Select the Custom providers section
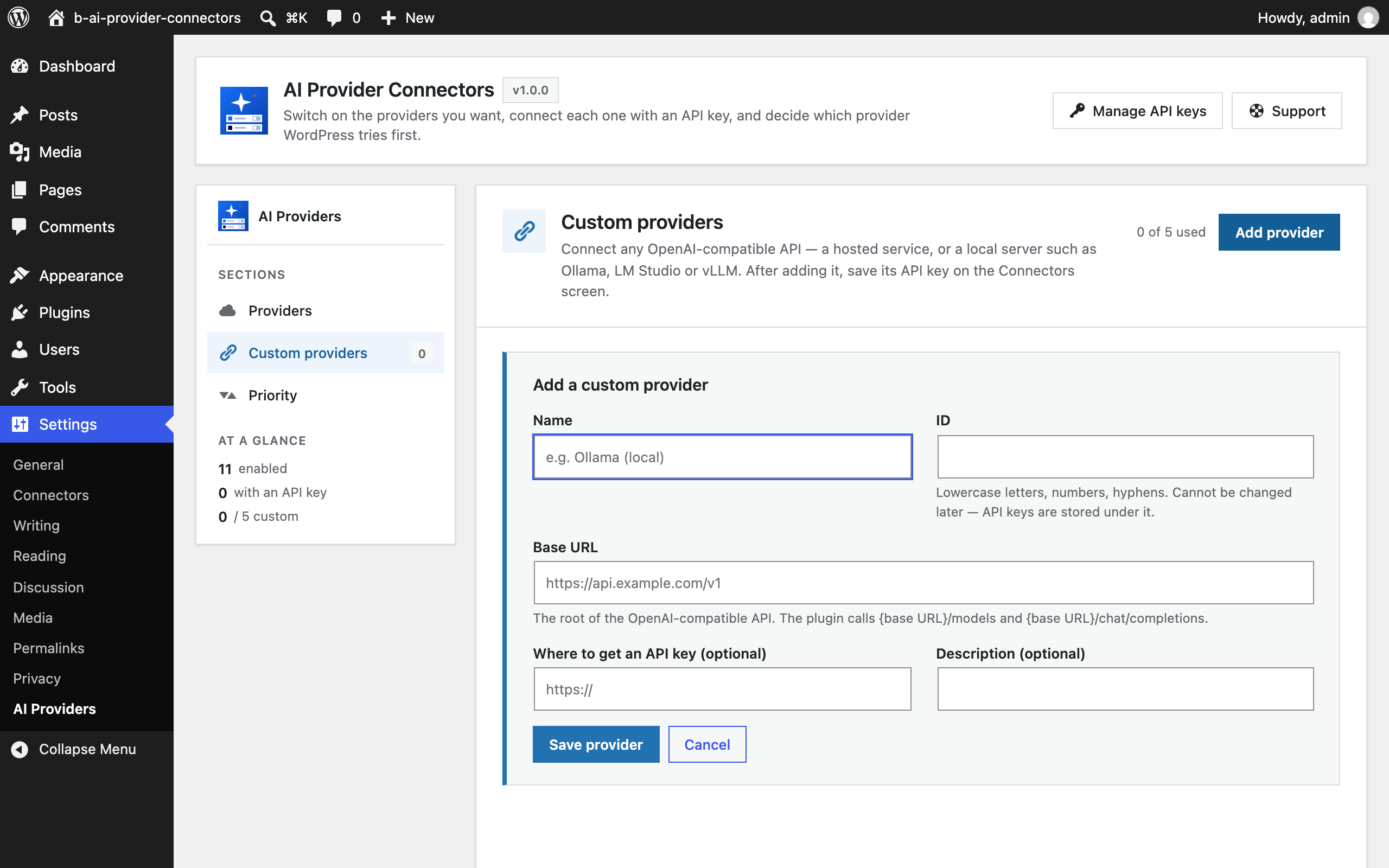 click(x=326, y=353)
